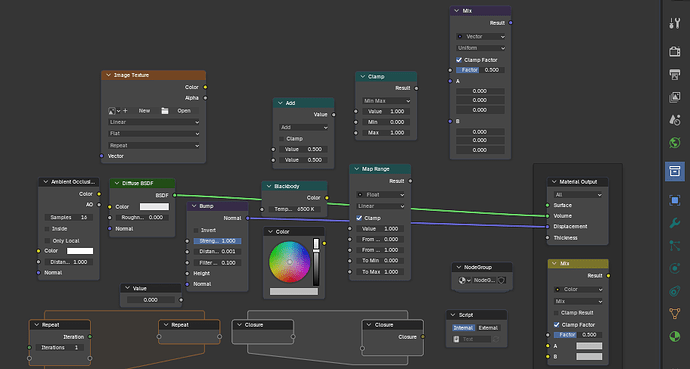Click the Temperature 6500 K field

click(x=294, y=209)
